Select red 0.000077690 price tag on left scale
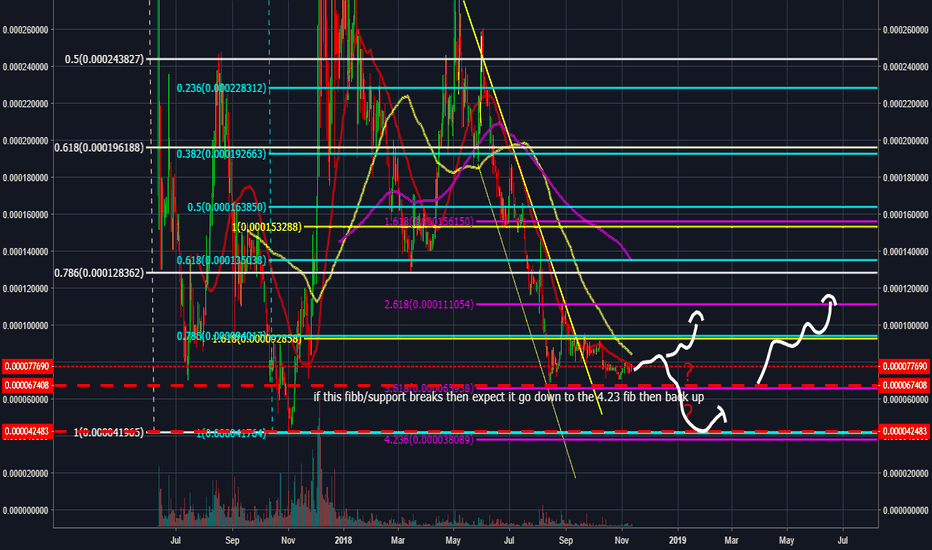The width and height of the screenshot is (932, 550). coord(28,366)
